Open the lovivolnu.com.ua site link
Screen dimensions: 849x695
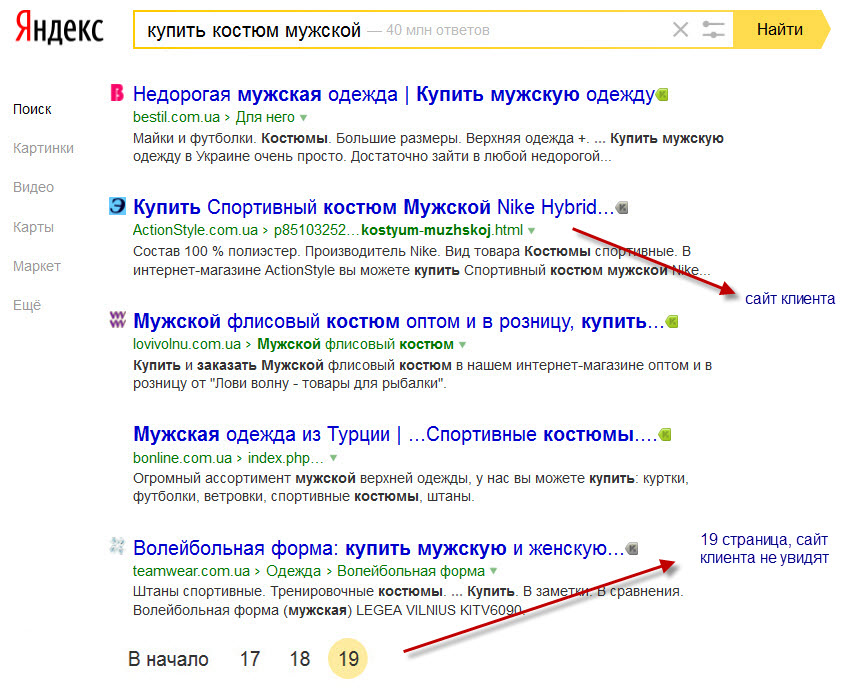pos(187,344)
